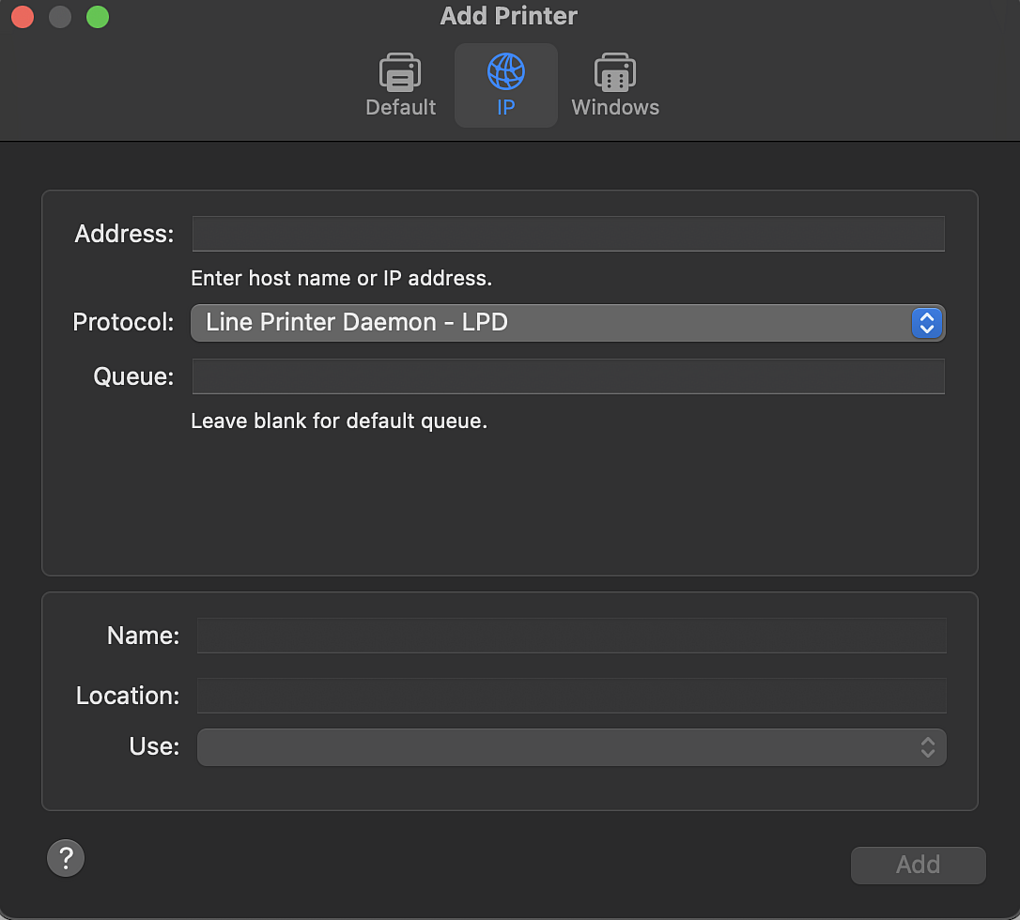
Task: Switch to the Windows tab
Action: [x=614, y=85]
